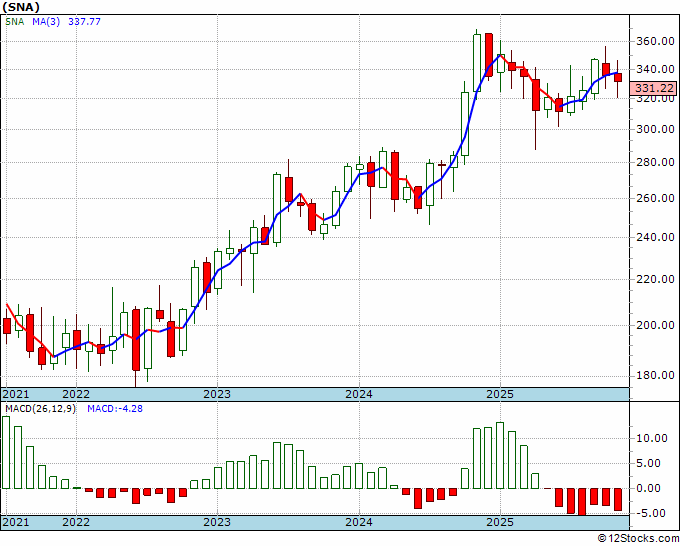Click the MA(3) legend label
Image resolution: width=680 pixels, height=546 pixels.
tap(46, 22)
